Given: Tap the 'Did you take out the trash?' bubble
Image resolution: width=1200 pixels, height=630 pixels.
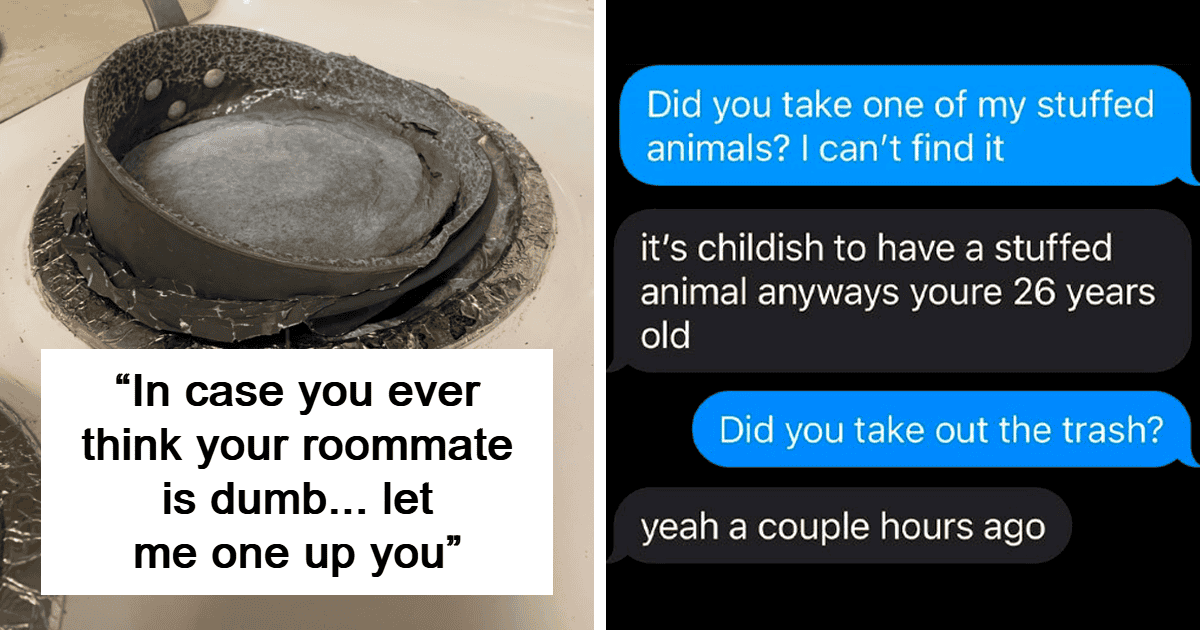Looking at the screenshot, I should point(944,431).
